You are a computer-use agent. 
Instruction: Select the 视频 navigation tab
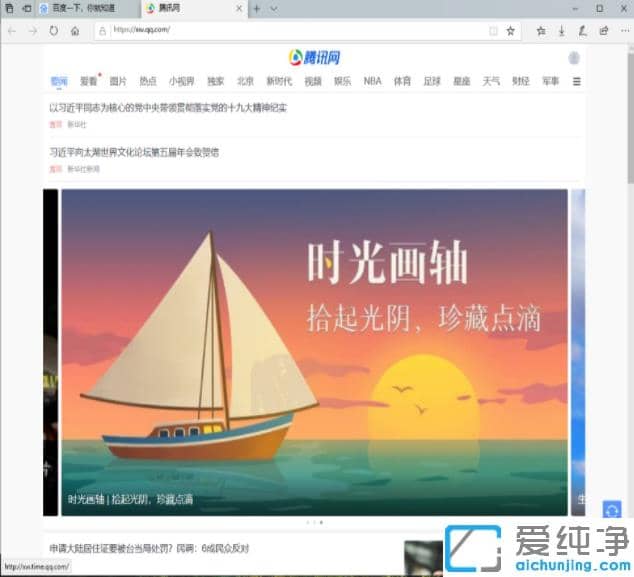click(313, 81)
